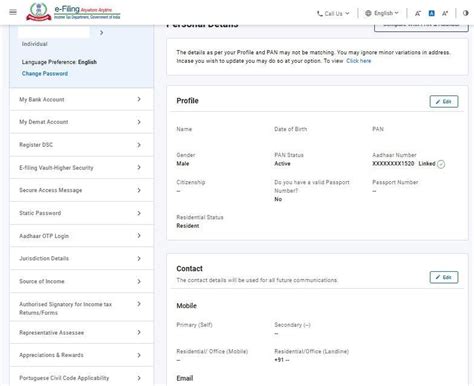Click the 'Primary (Self)' mobile label
This screenshot has height=386, width=474.
194,325
